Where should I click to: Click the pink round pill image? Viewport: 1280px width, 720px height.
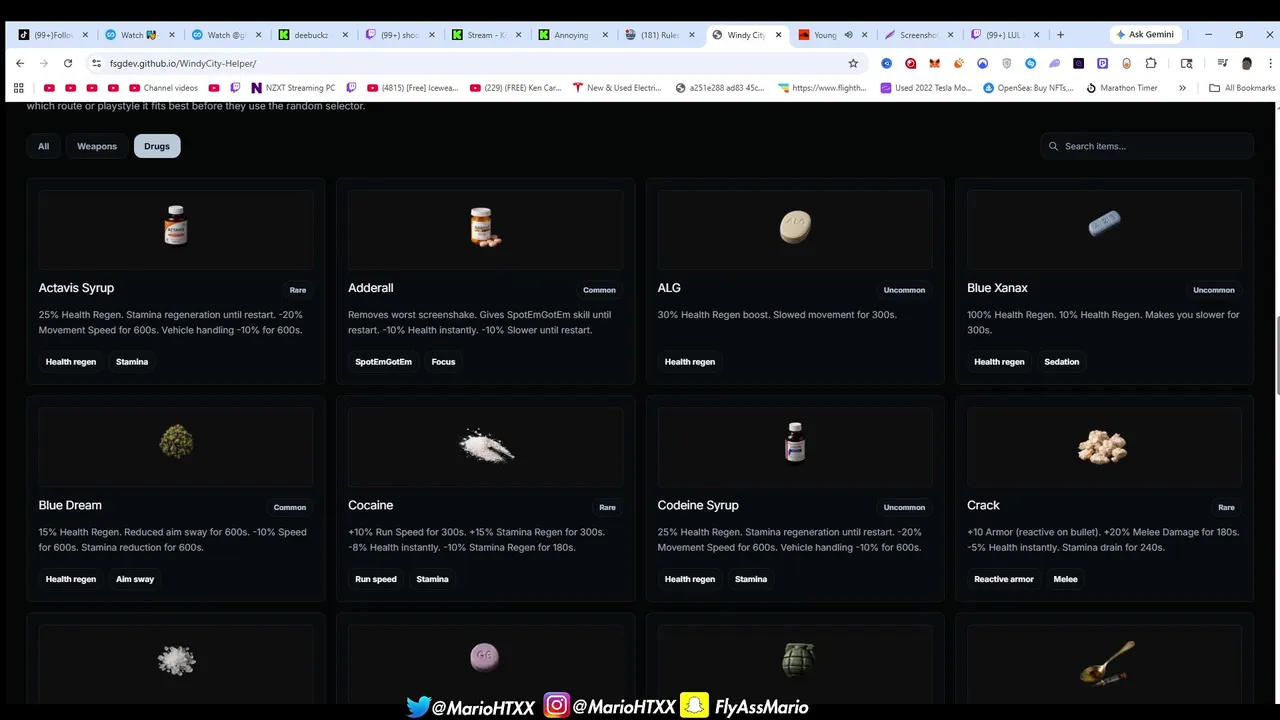click(484, 657)
